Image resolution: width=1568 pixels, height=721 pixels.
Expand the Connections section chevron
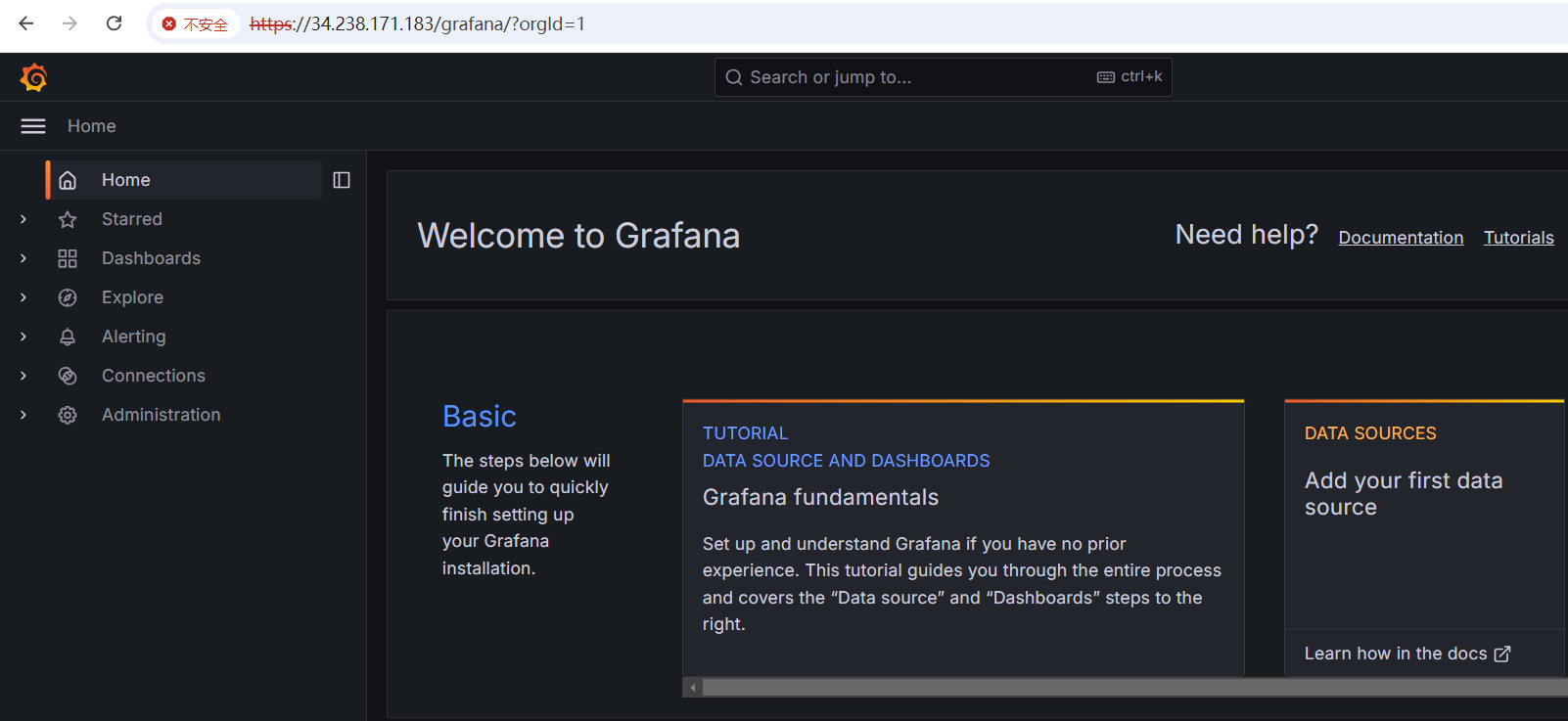(23, 376)
